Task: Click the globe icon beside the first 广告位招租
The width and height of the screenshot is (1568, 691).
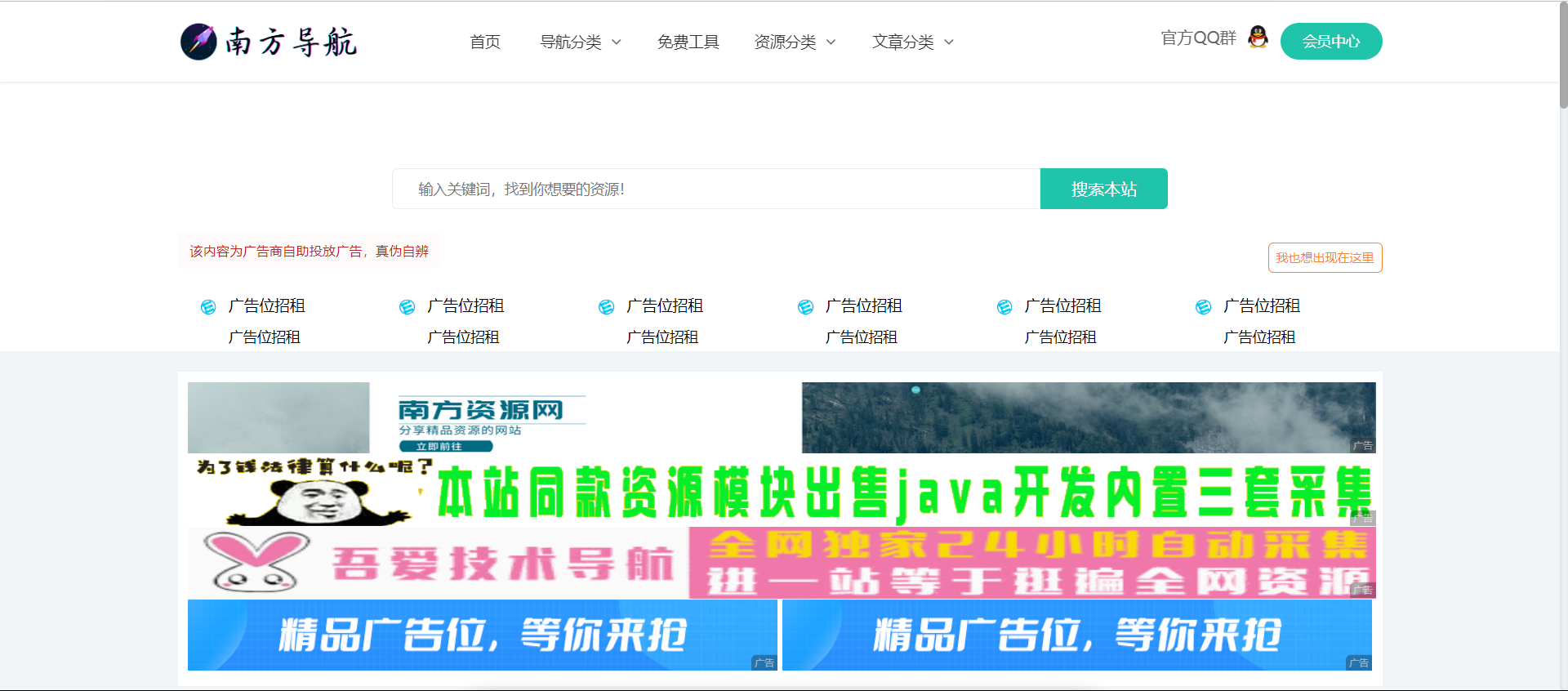Action: point(208,307)
